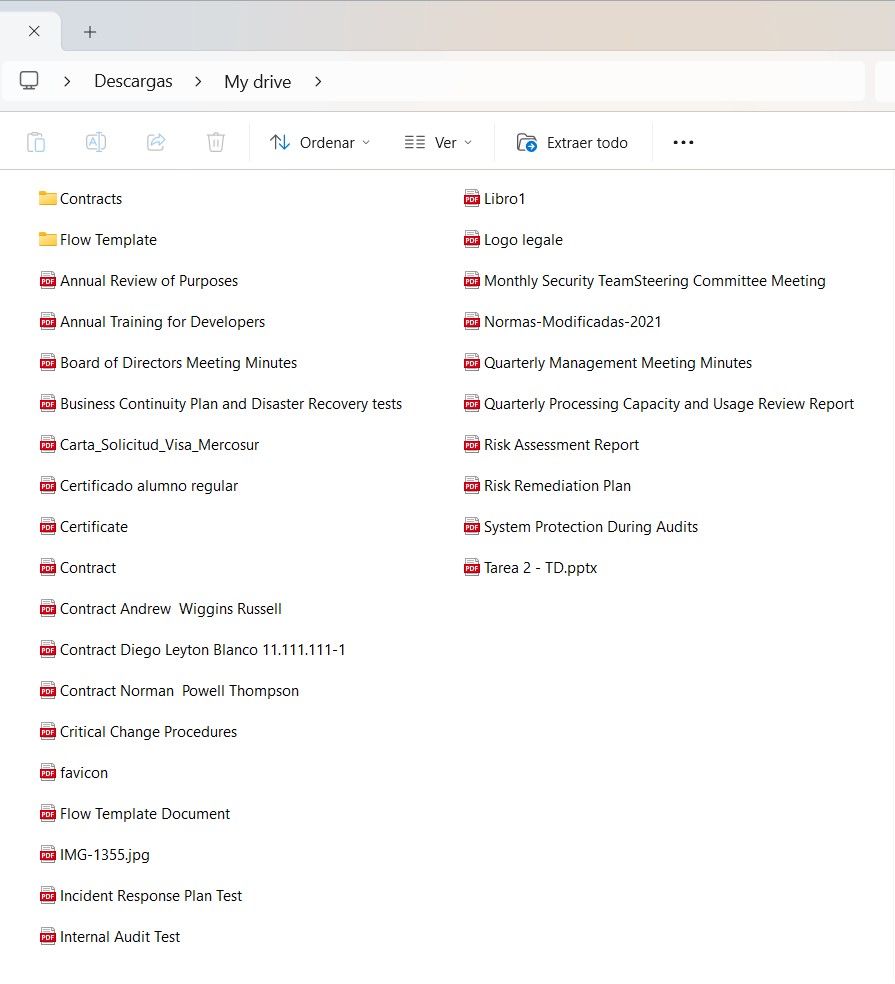Viewport: 895px width, 984px height.
Task: Click the Delete trash icon
Action: pyautogui.click(x=216, y=142)
